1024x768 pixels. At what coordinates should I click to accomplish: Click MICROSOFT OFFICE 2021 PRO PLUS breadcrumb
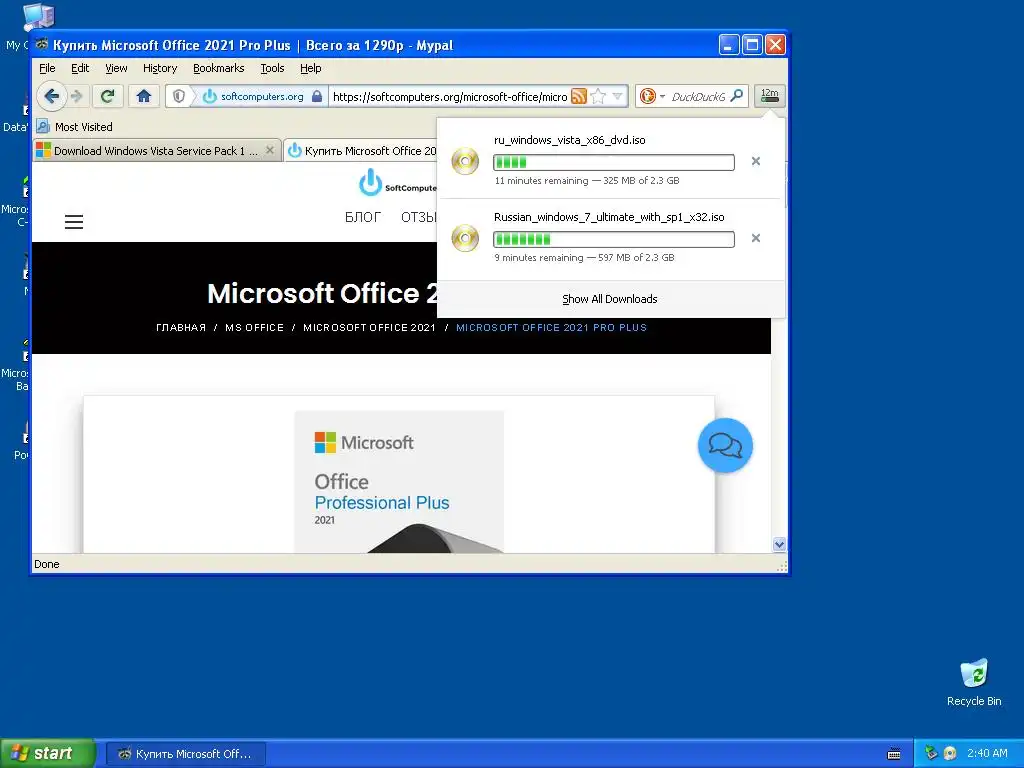click(551, 328)
